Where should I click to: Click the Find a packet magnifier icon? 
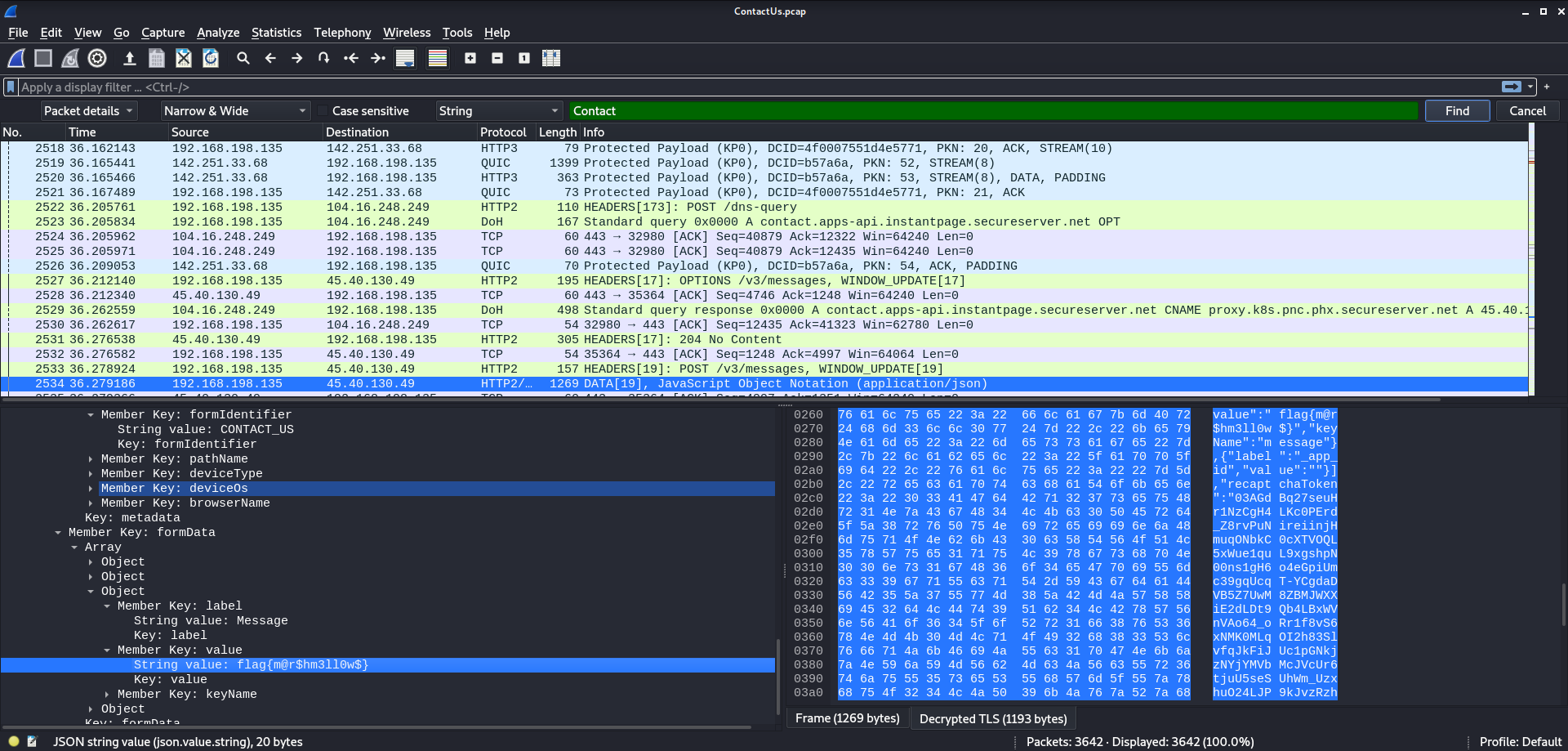click(x=243, y=58)
